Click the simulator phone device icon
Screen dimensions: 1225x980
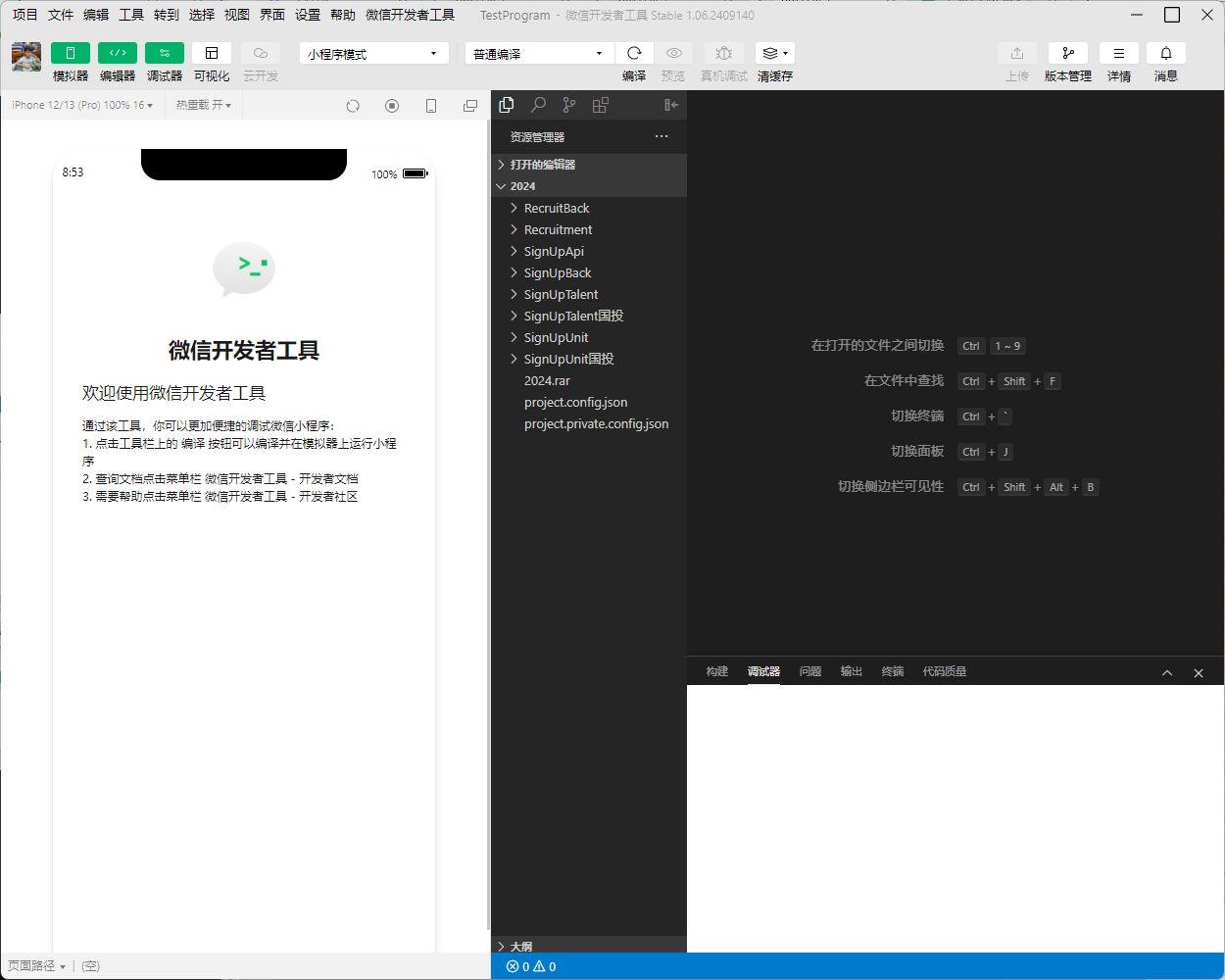coord(431,106)
